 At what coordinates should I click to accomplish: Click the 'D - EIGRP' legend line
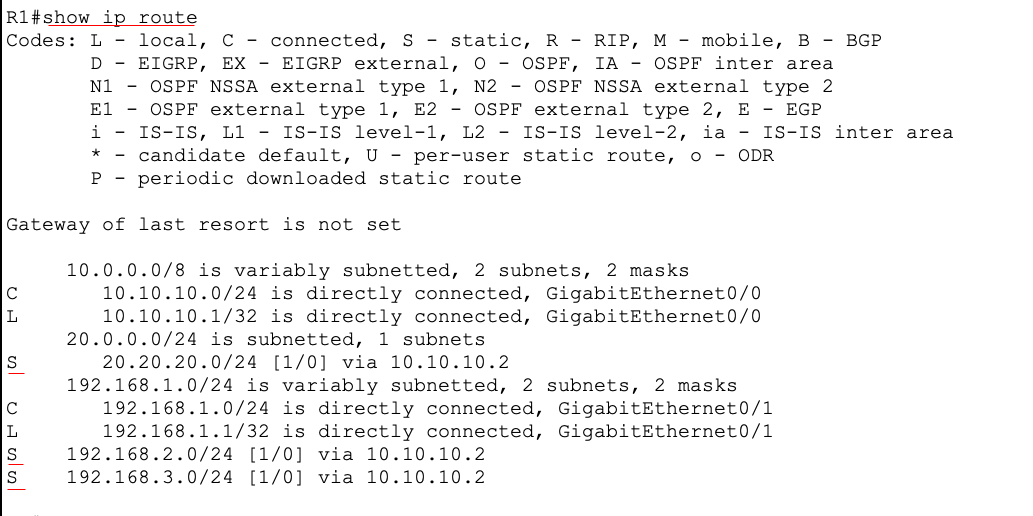(462, 64)
